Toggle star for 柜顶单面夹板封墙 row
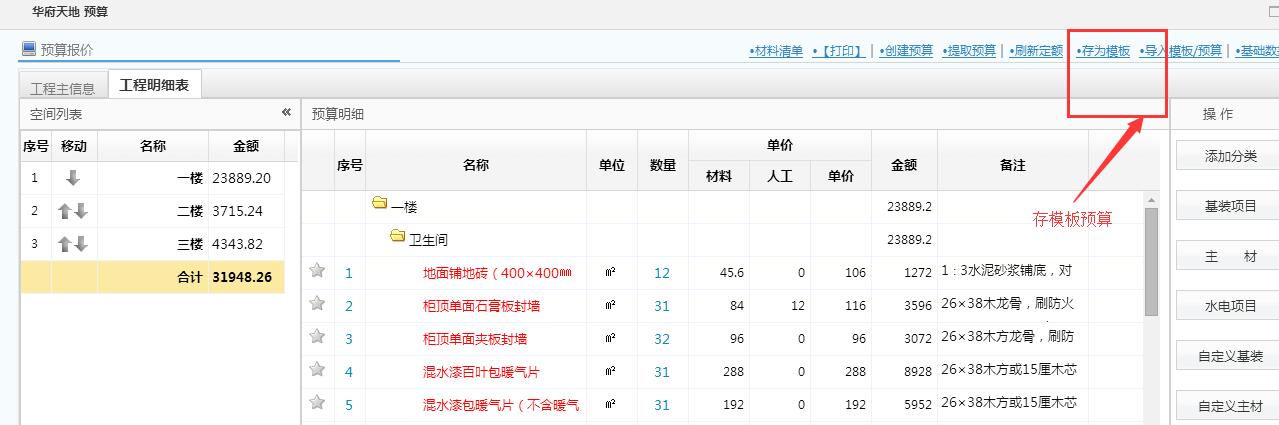Viewport: 1279px width, 425px height. coord(318,337)
